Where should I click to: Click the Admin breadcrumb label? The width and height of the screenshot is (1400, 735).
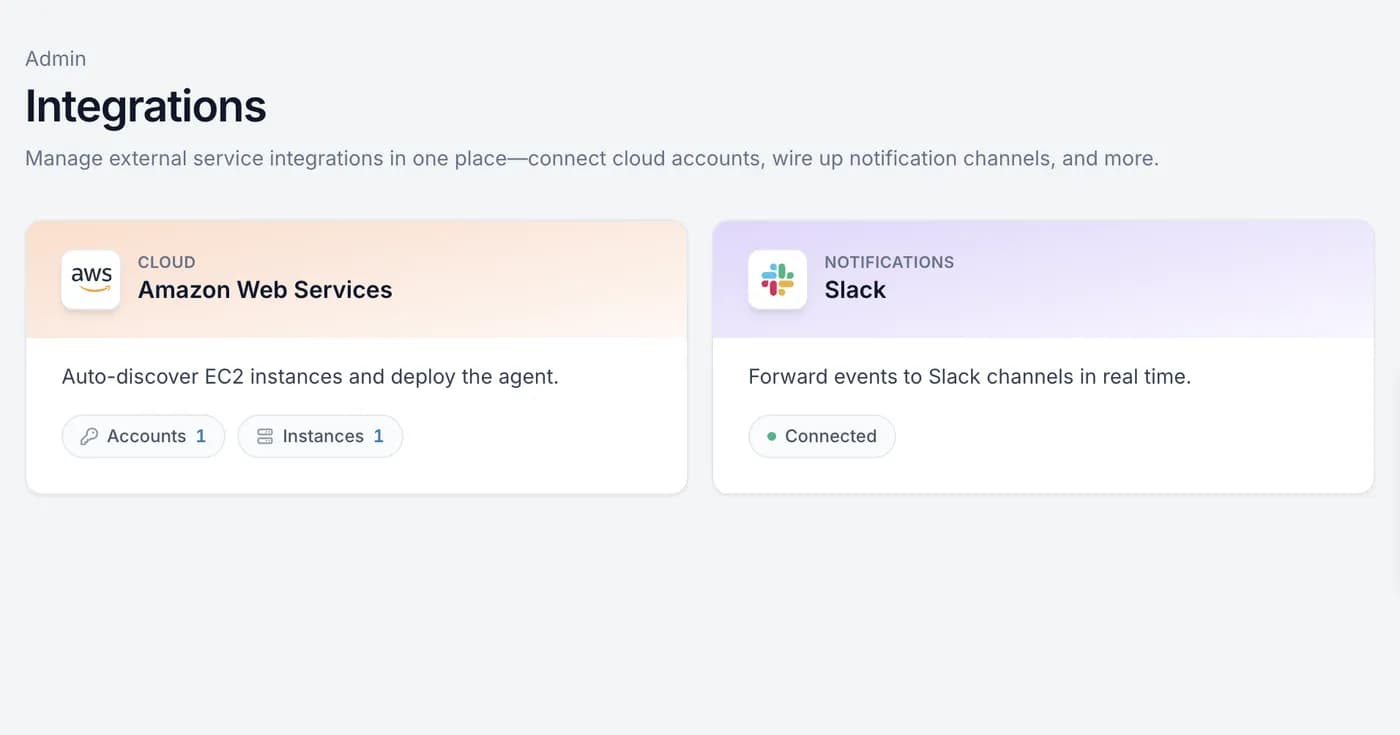click(x=56, y=59)
